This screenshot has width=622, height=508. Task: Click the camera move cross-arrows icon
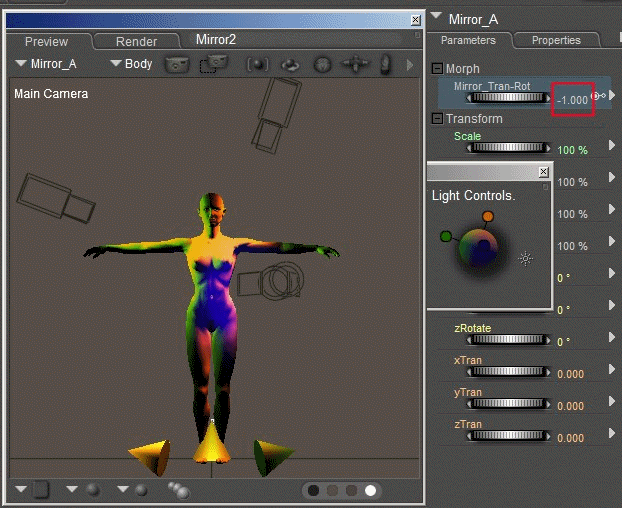pyautogui.click(x=354, y=64)
